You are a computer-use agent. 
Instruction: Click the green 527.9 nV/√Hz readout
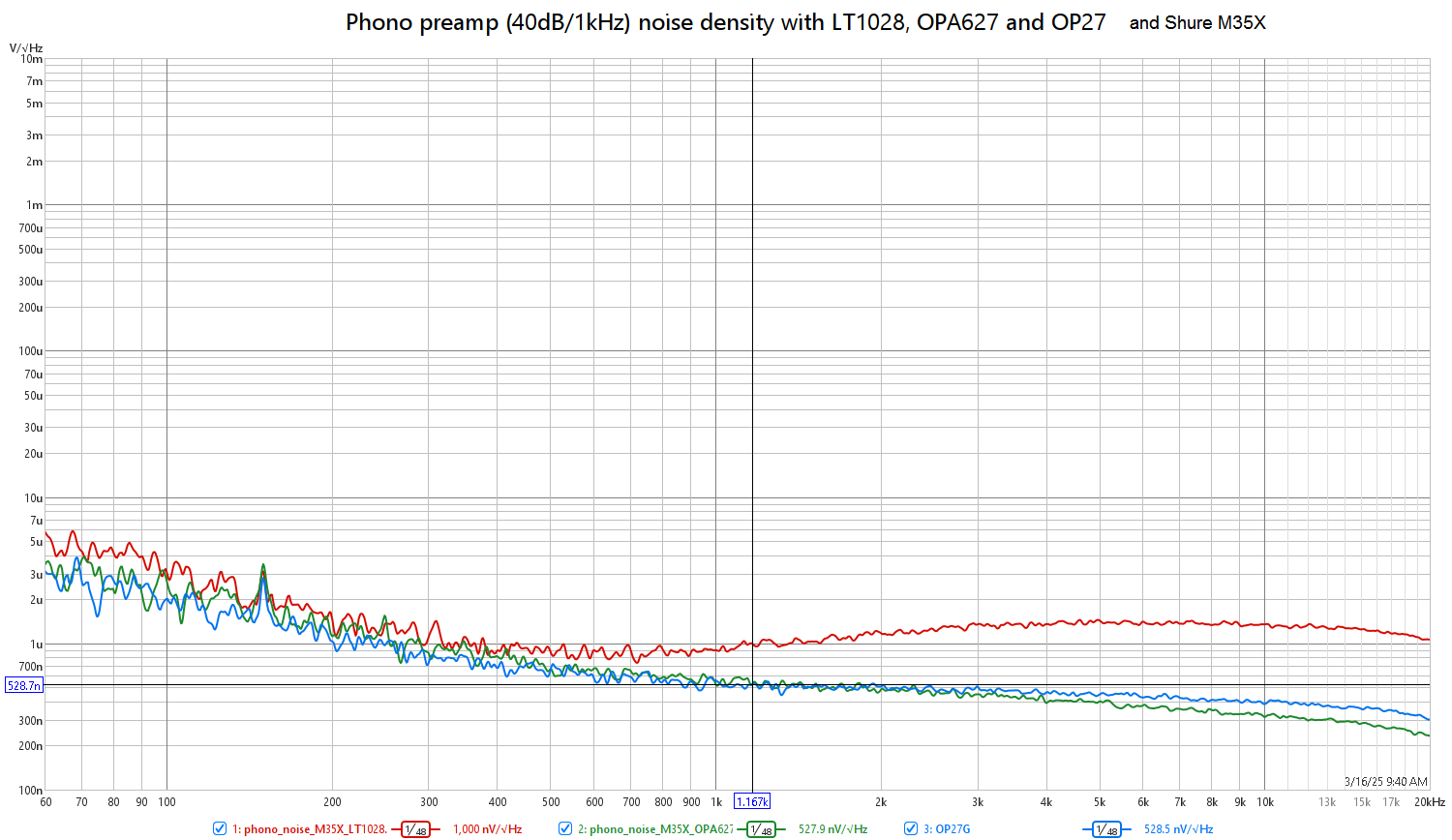click(x=832, y=829)
